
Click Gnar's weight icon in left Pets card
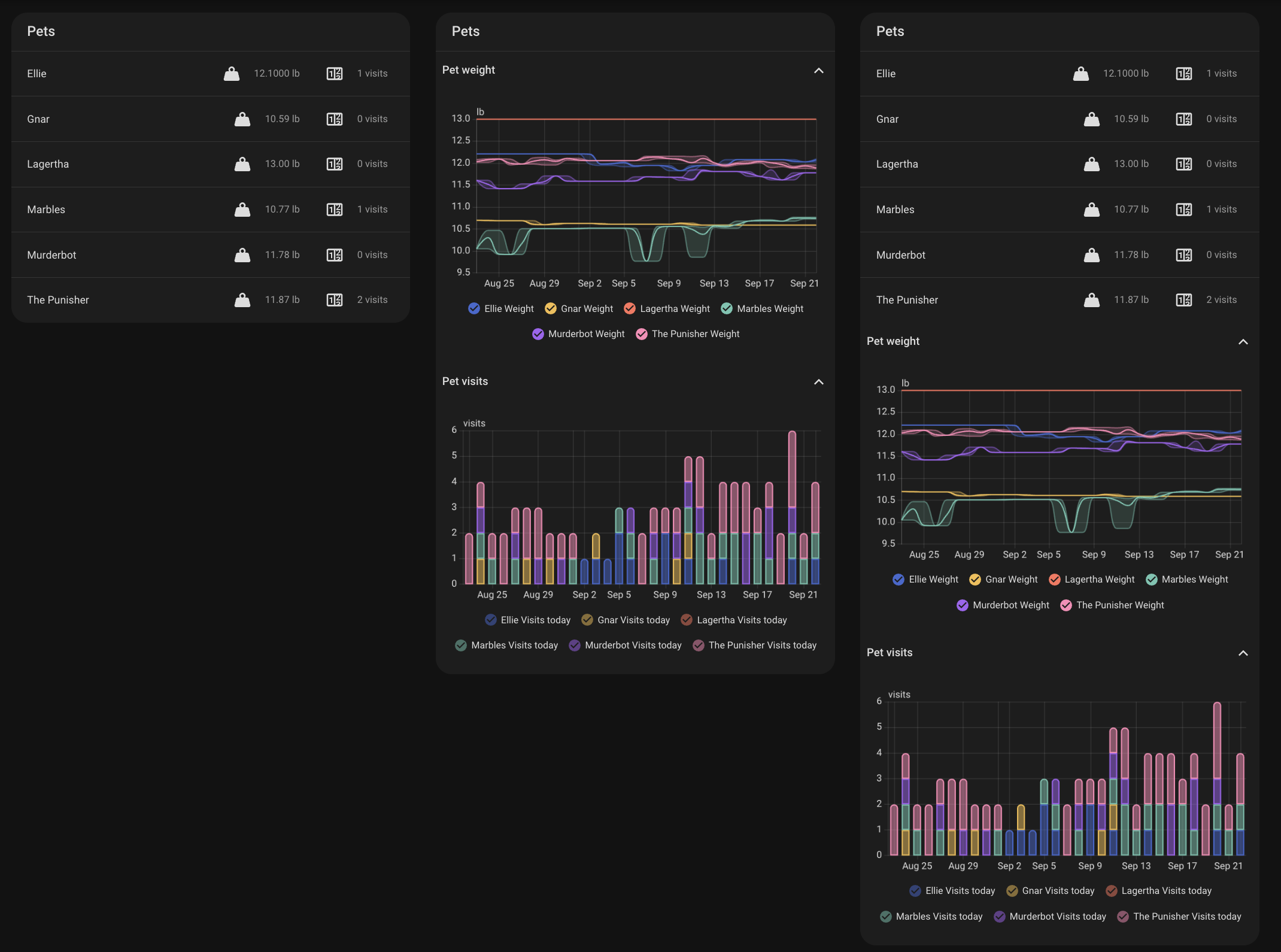pos(242,119)
